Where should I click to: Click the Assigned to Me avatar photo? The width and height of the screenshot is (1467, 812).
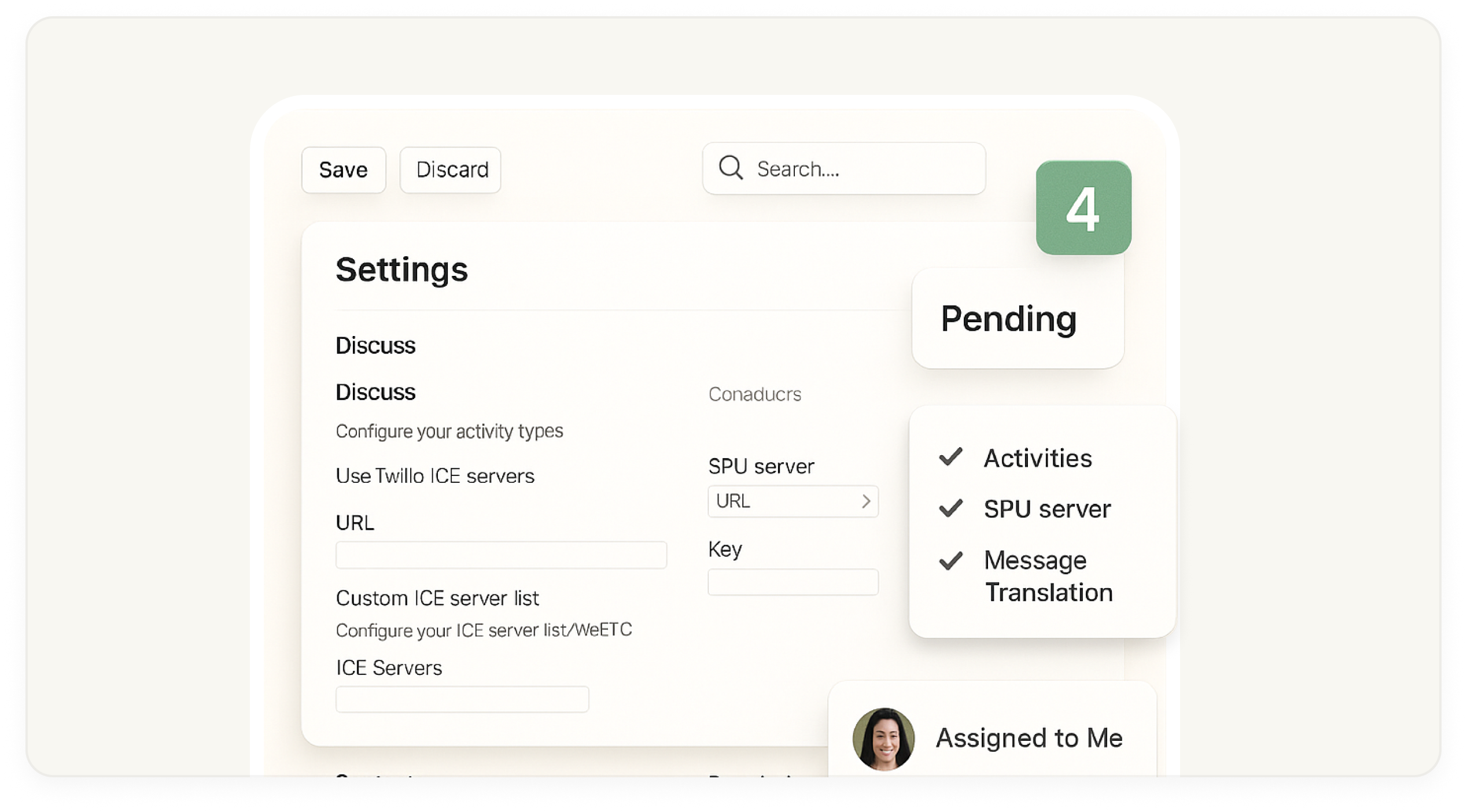point(883,739)
